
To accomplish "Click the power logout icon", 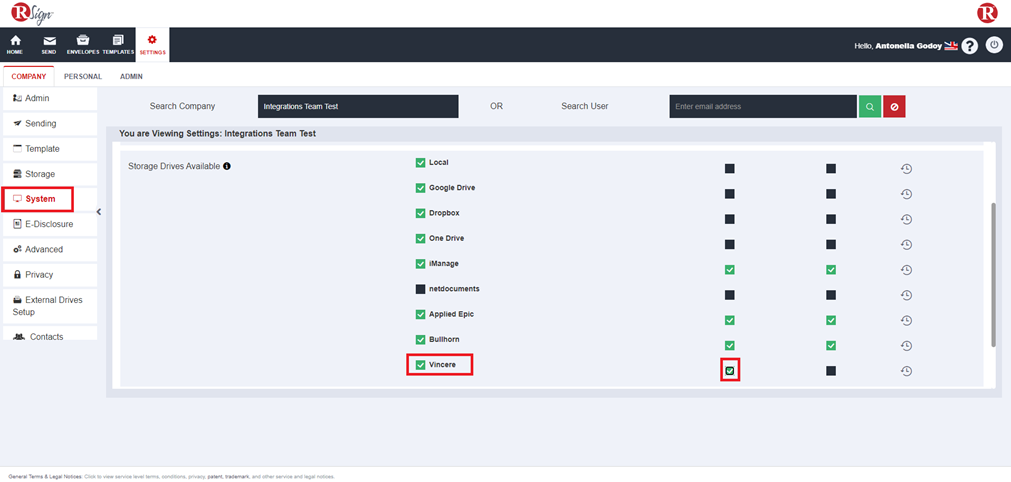I will pyautogui.click(x=994, y=45).
